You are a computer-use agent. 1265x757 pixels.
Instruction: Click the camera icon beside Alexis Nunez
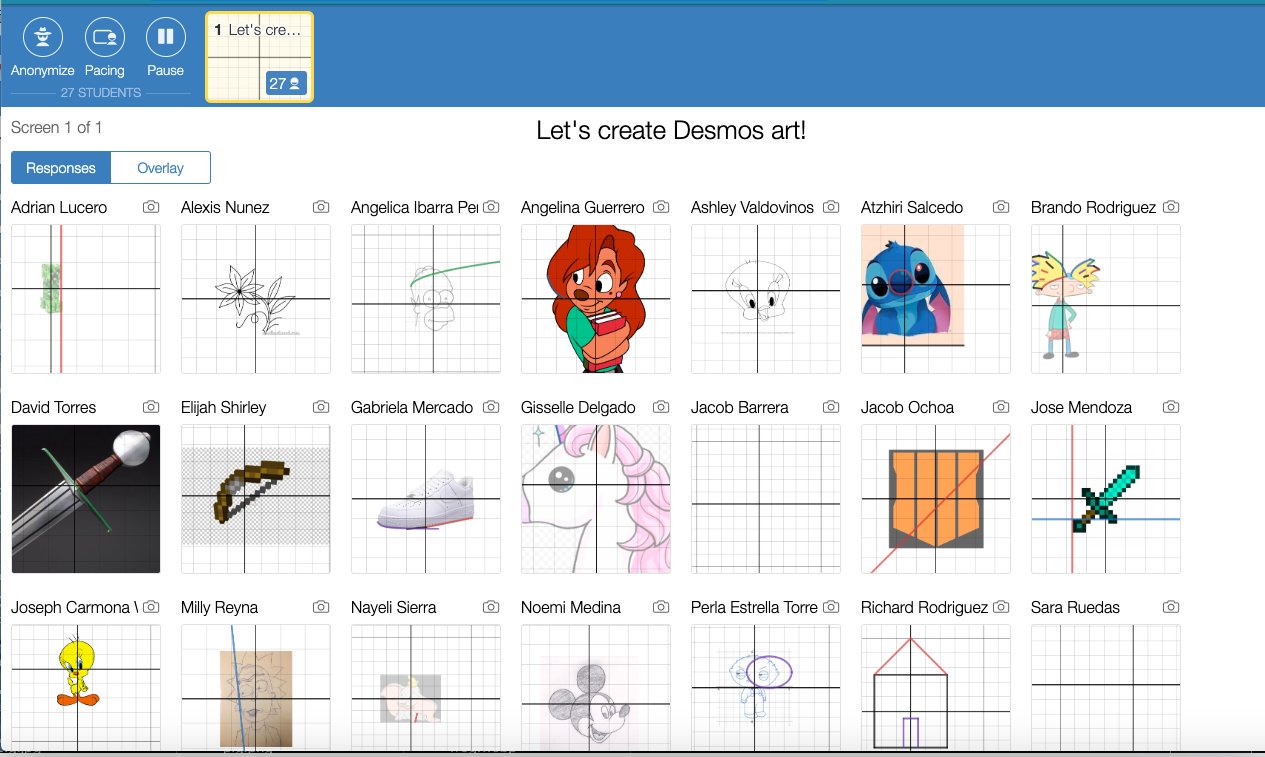pos(320,206)
